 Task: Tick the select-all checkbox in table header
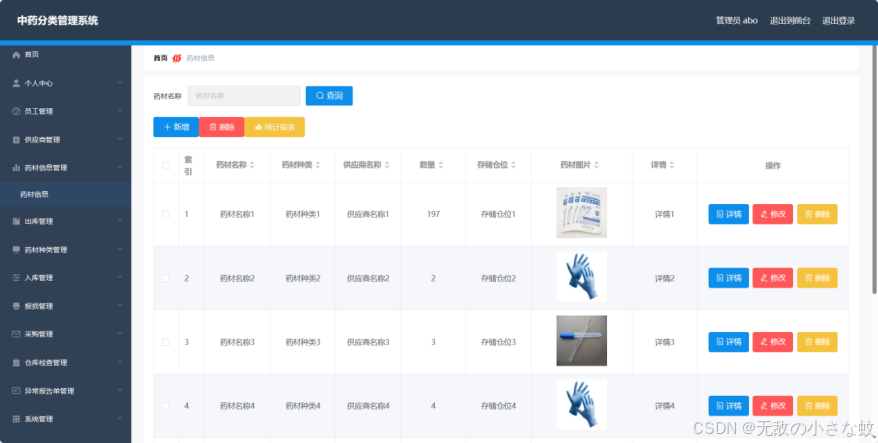pos(166,165)
